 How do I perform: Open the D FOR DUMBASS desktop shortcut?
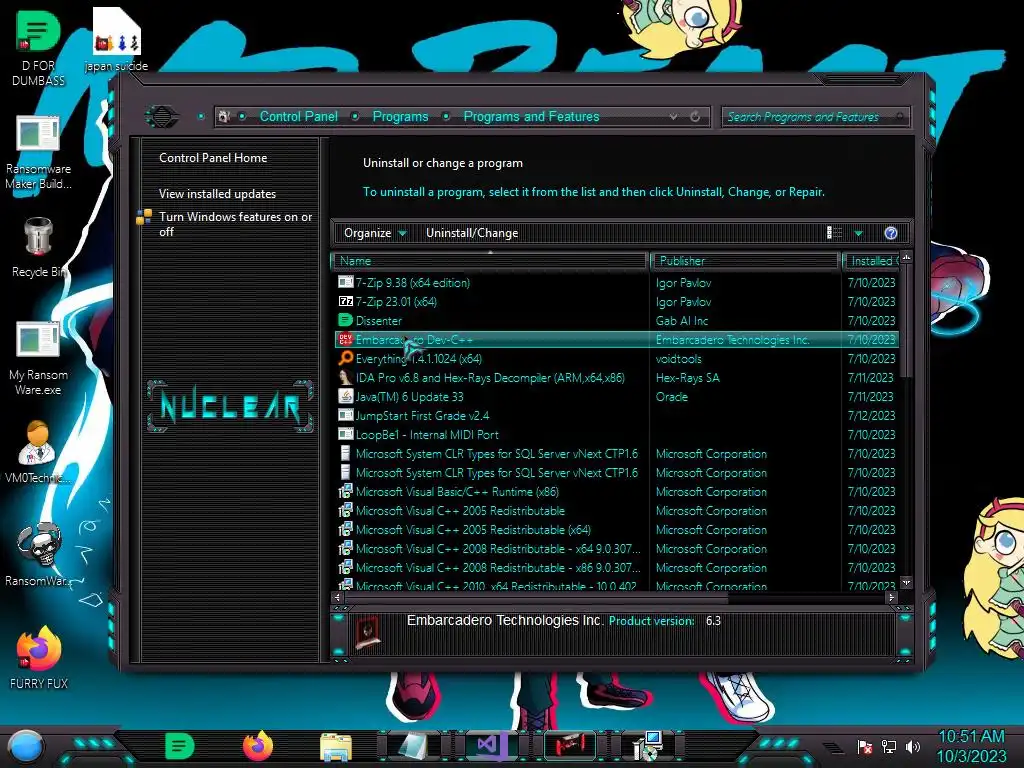(x=38, y=49)
